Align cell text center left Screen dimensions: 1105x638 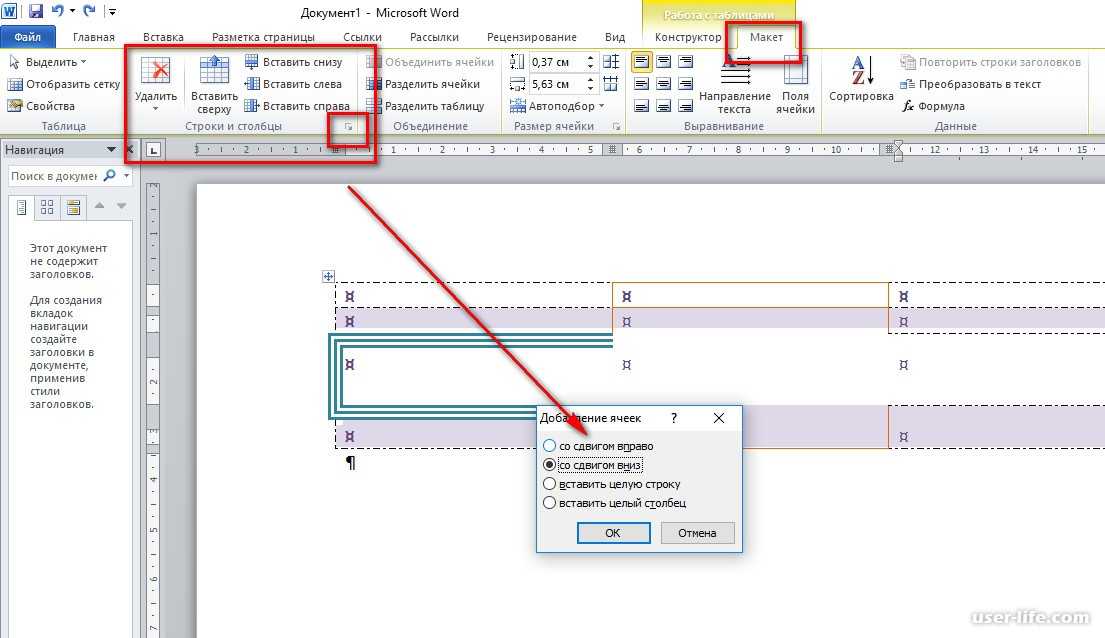pyautogui.click(x=641, y=84)
